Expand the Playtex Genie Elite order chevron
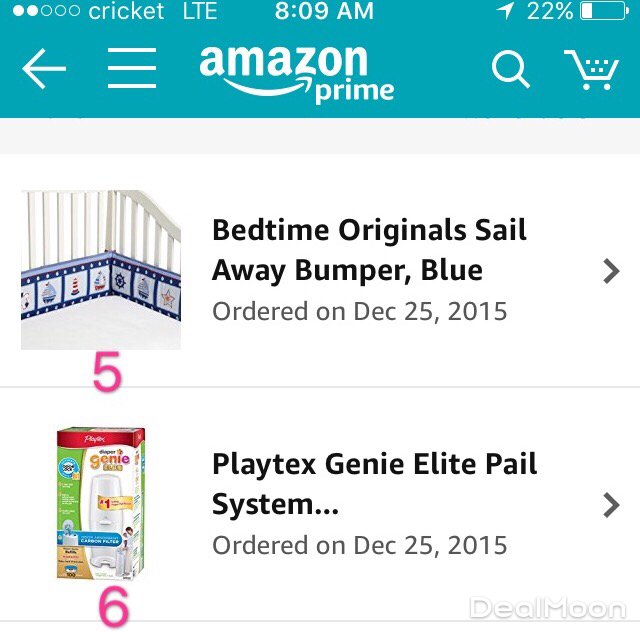The height and width of the screenshot is (632, 640). 611,505
